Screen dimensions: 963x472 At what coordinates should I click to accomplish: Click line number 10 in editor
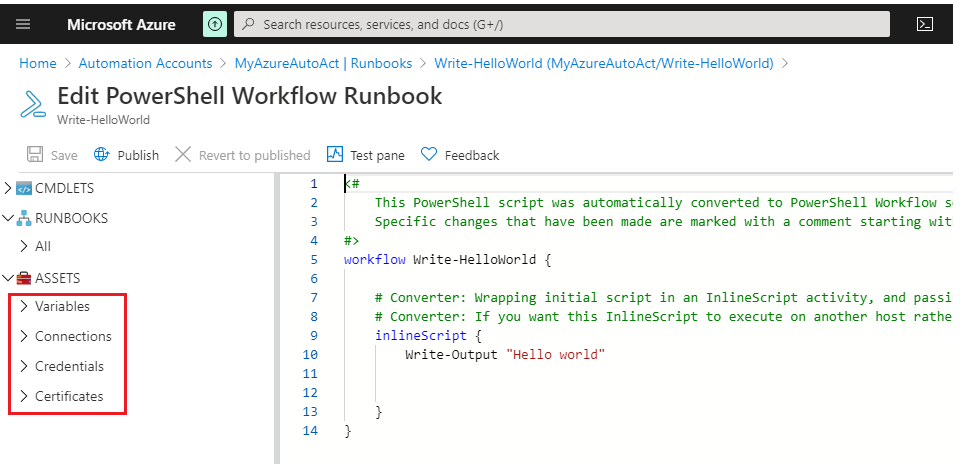(310, 355)
